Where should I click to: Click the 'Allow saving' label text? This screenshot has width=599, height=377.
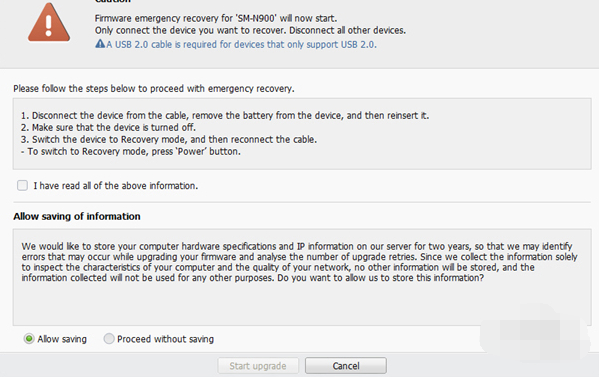62,339
